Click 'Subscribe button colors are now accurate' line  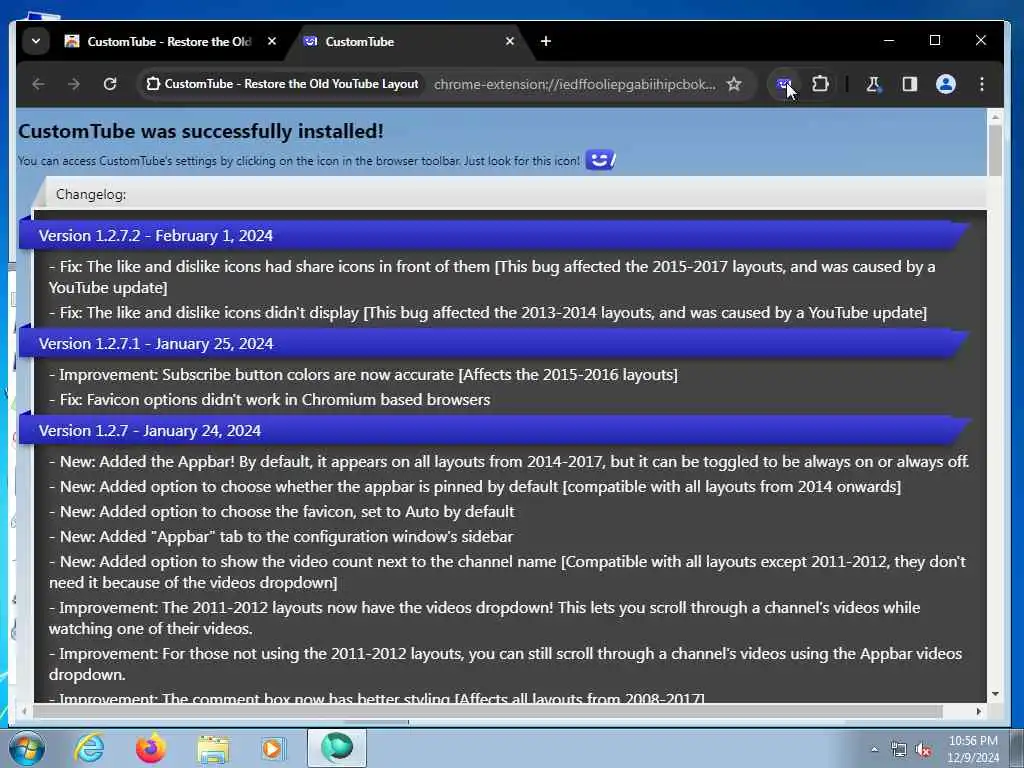363,375
